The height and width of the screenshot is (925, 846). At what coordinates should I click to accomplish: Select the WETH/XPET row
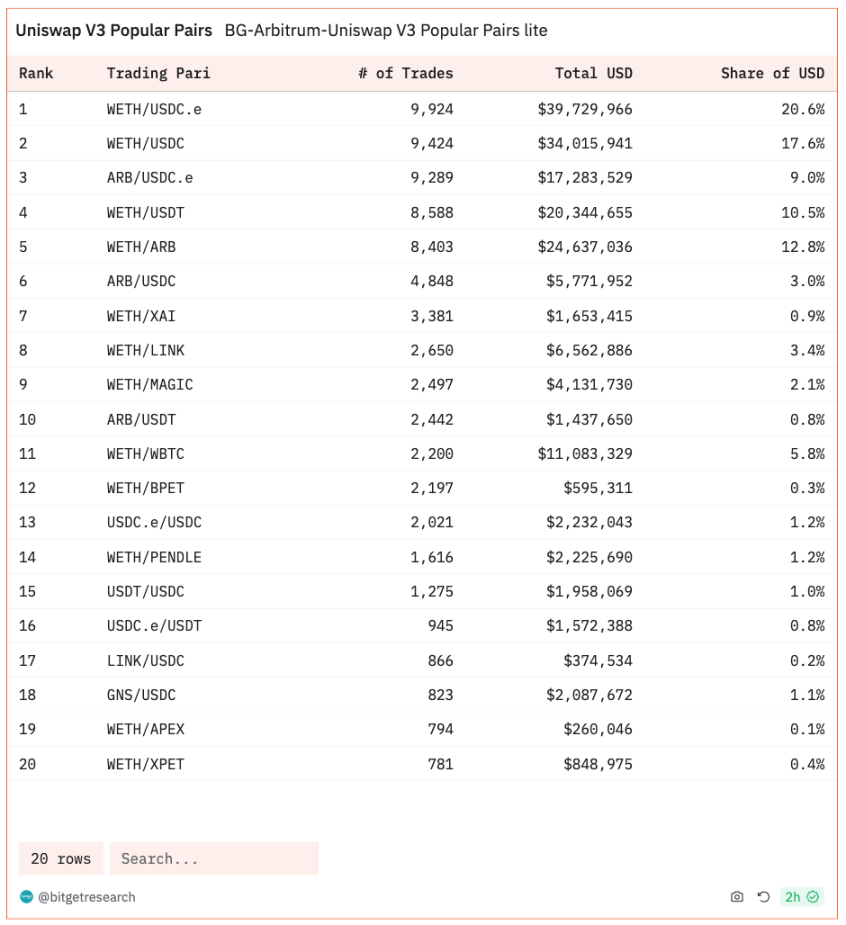(422, 764)
